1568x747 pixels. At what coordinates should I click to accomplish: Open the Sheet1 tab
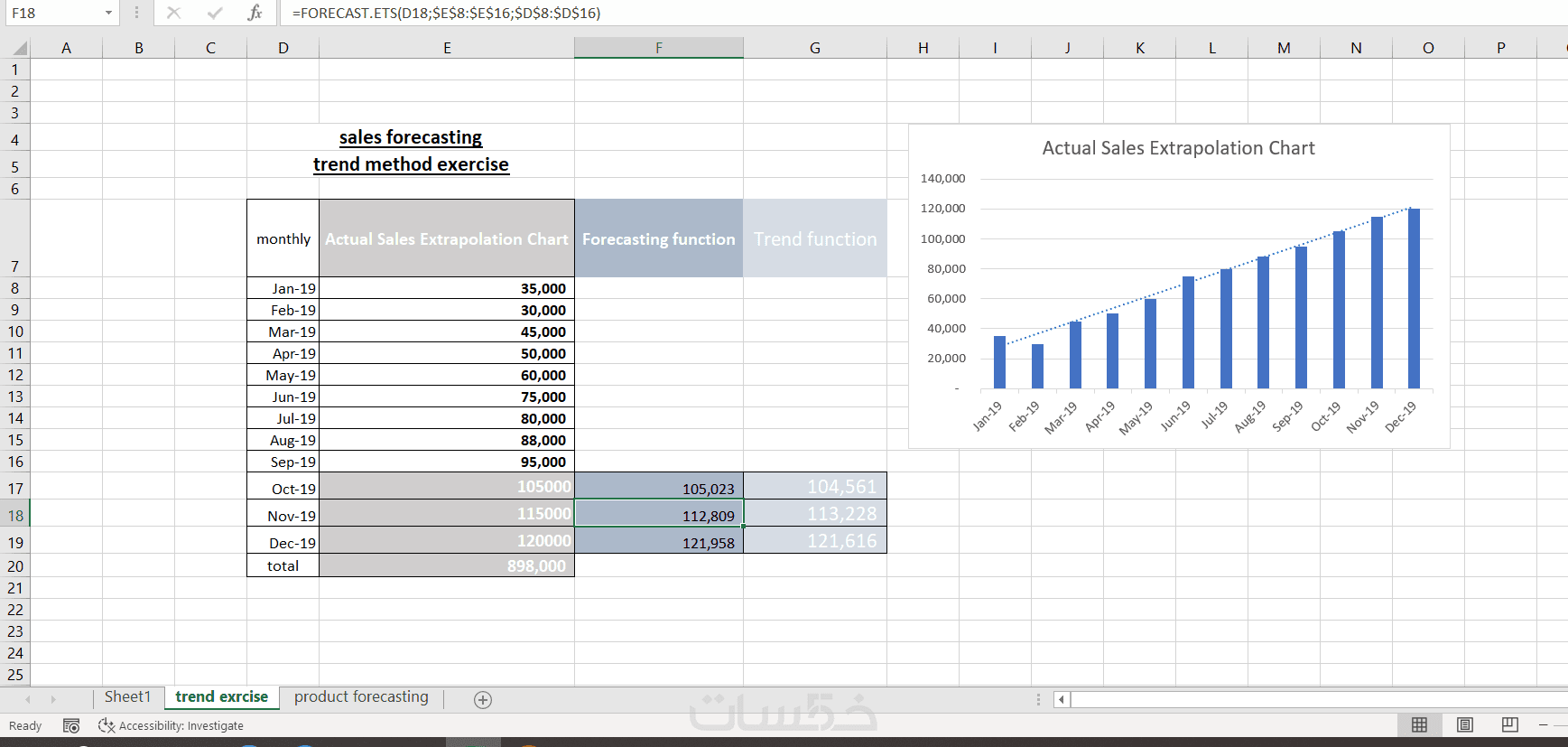[127, 696]
